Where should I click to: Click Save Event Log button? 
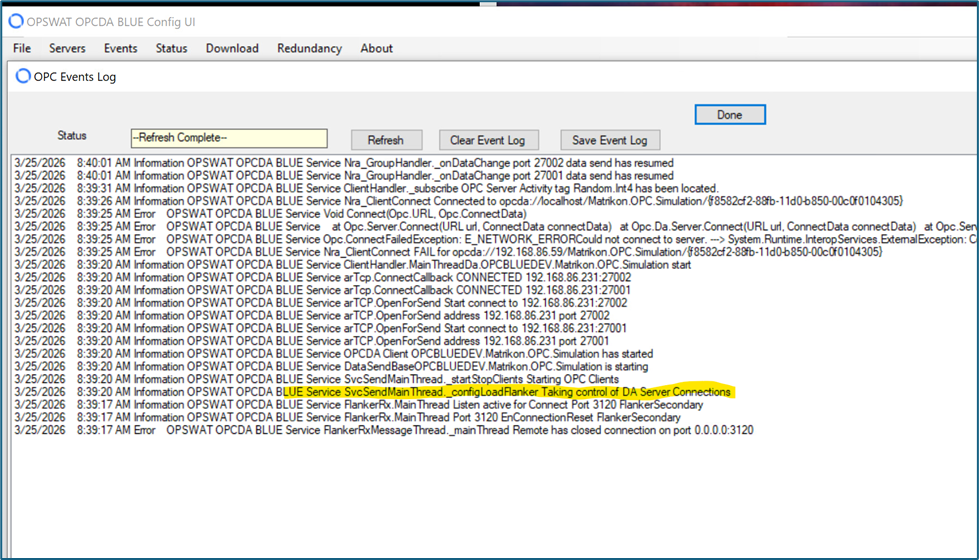click(609, 140)
